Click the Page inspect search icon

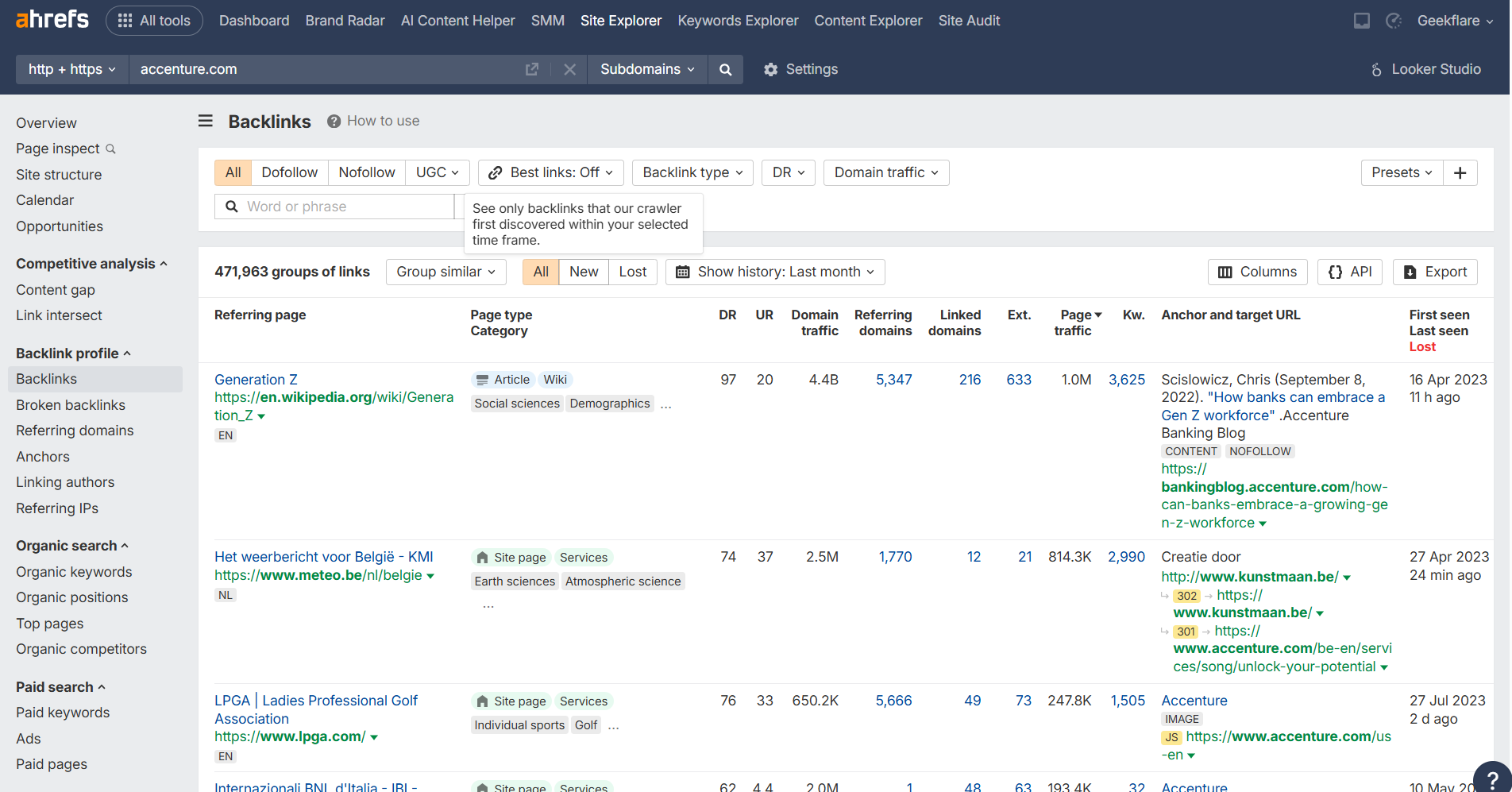tap(111, 149)
